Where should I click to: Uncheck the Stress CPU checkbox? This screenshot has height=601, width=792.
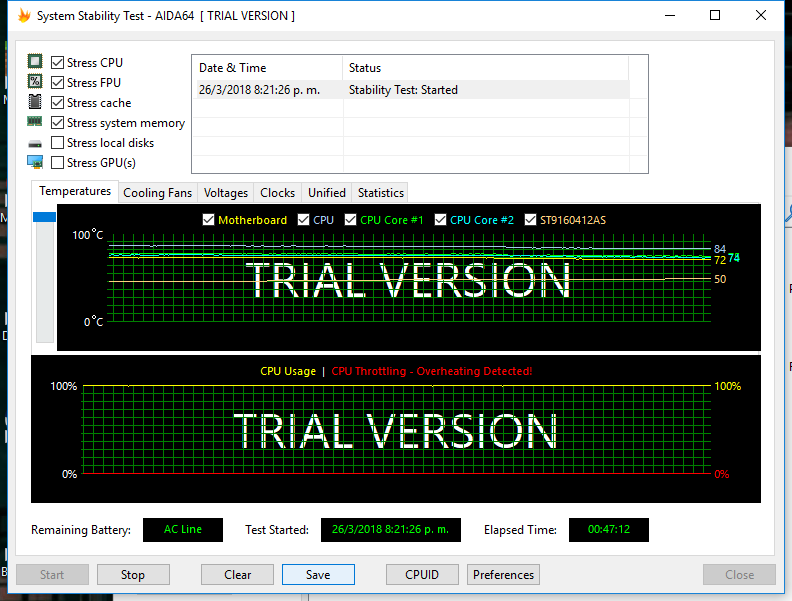pyautogui.click(x=58, y=63)
